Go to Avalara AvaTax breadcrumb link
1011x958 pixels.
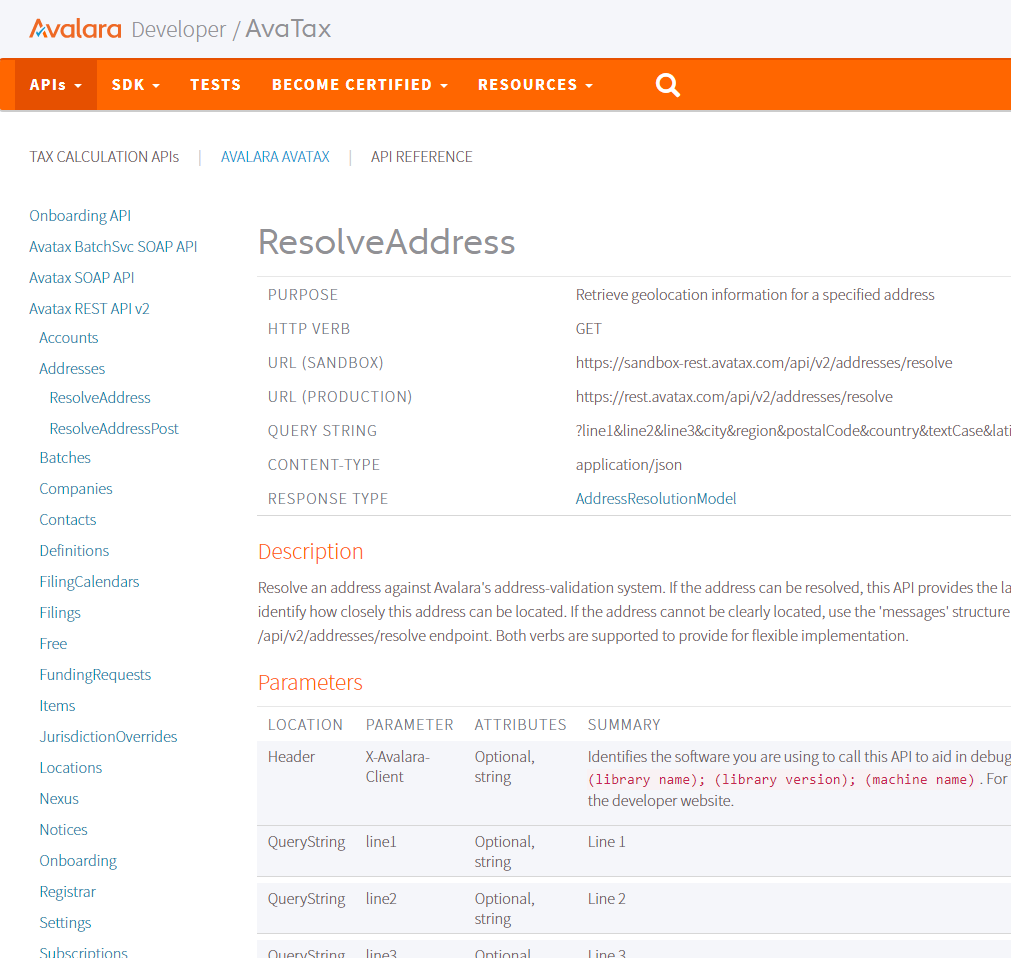tap(275, 157)
